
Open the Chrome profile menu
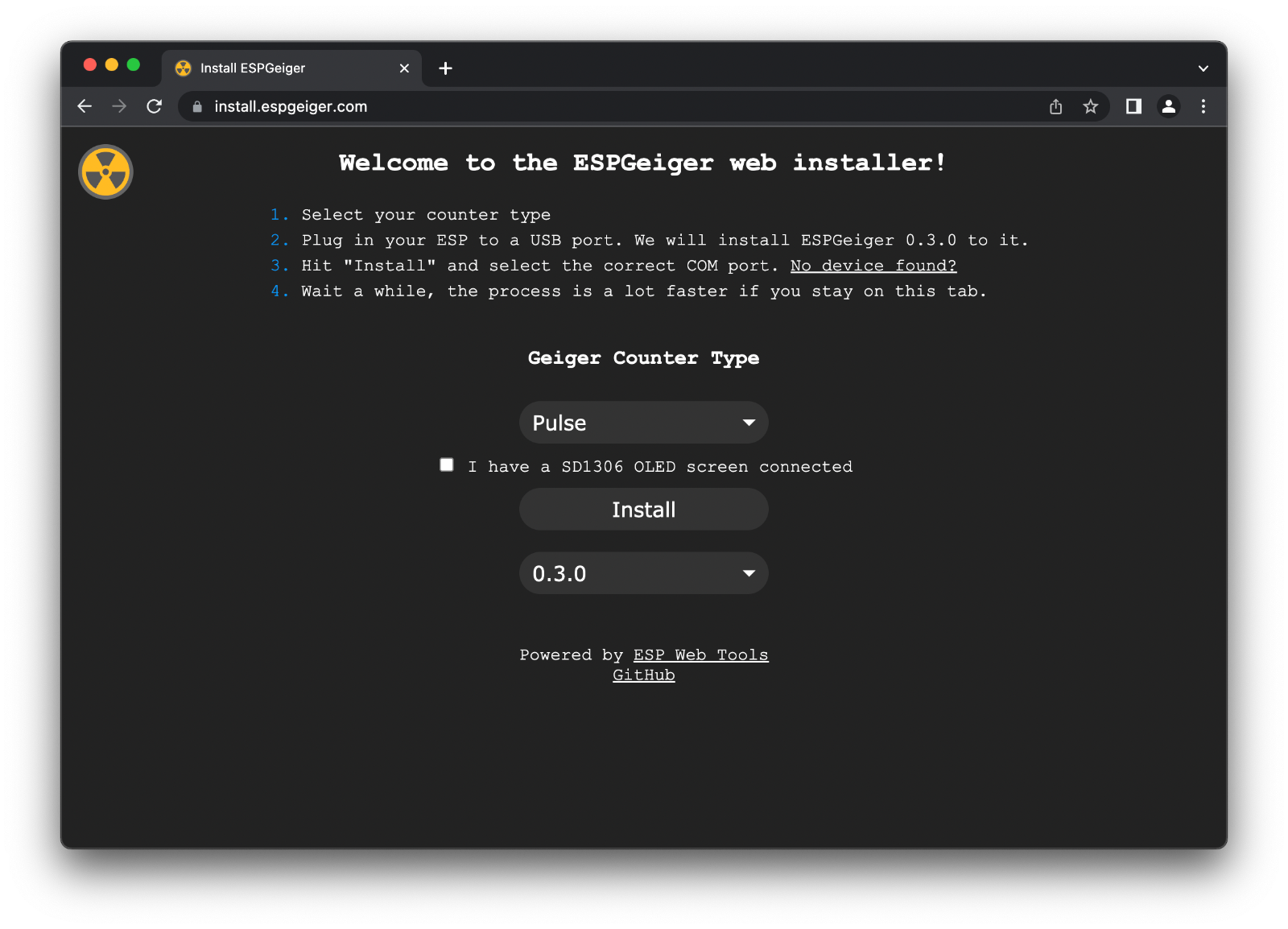tap(1169, 106)
